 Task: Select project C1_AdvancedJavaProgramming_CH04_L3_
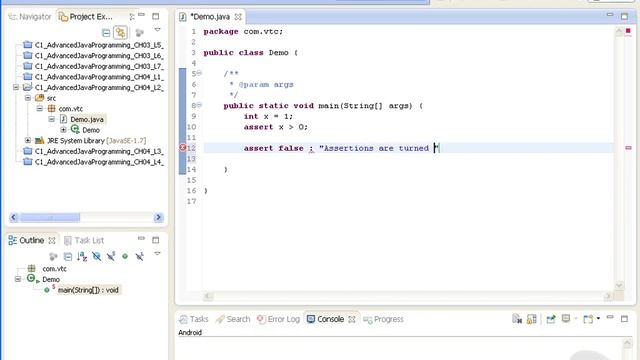99,151
